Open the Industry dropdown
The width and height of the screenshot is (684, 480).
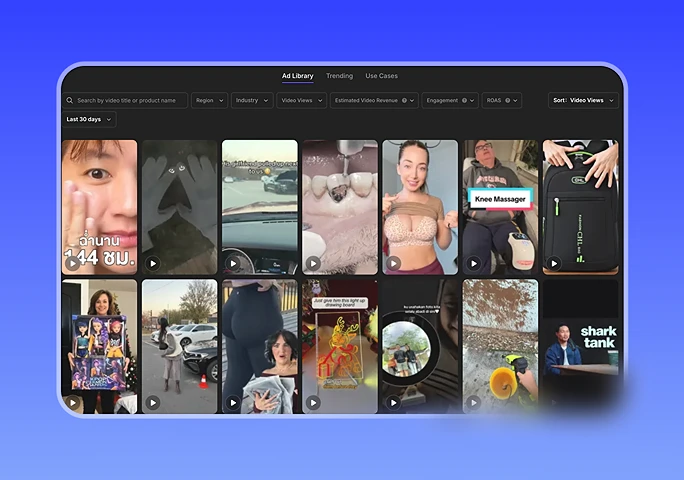(x=251, y=101)
